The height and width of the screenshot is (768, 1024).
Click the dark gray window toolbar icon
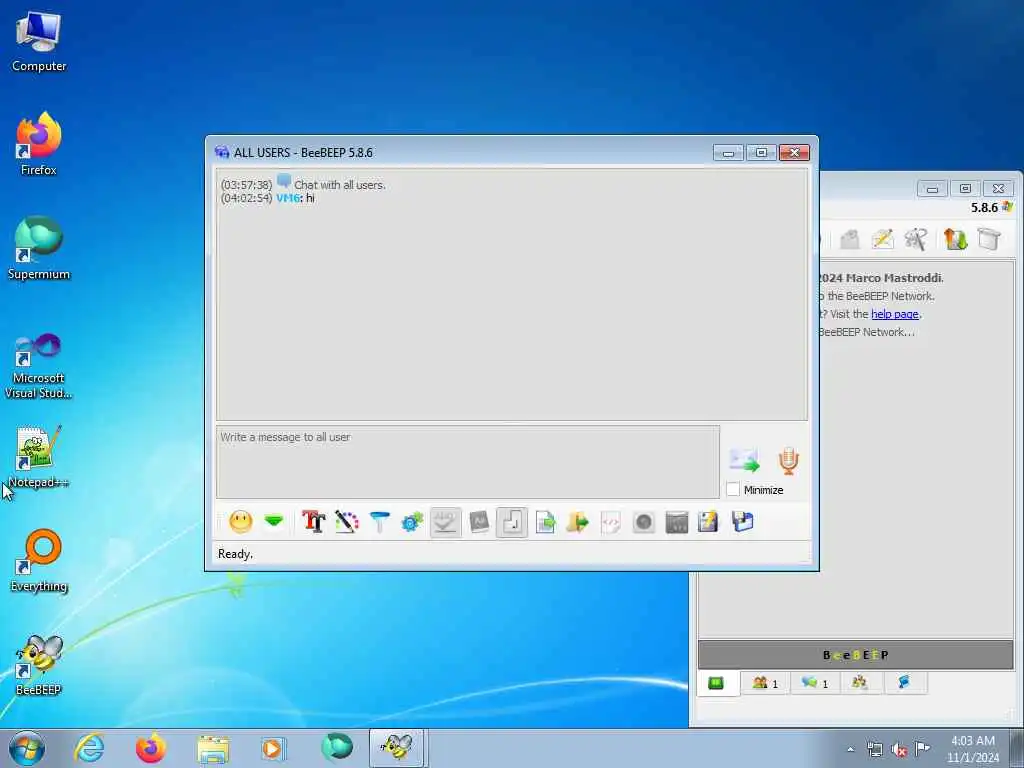(677, 522)
